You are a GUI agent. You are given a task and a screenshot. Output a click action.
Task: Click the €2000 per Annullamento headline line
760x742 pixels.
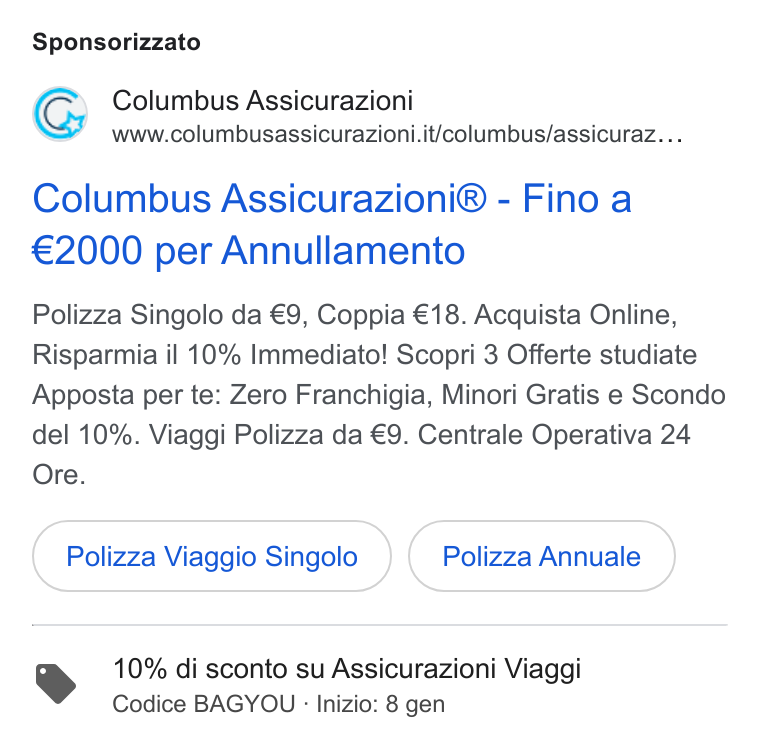(249, 251)
